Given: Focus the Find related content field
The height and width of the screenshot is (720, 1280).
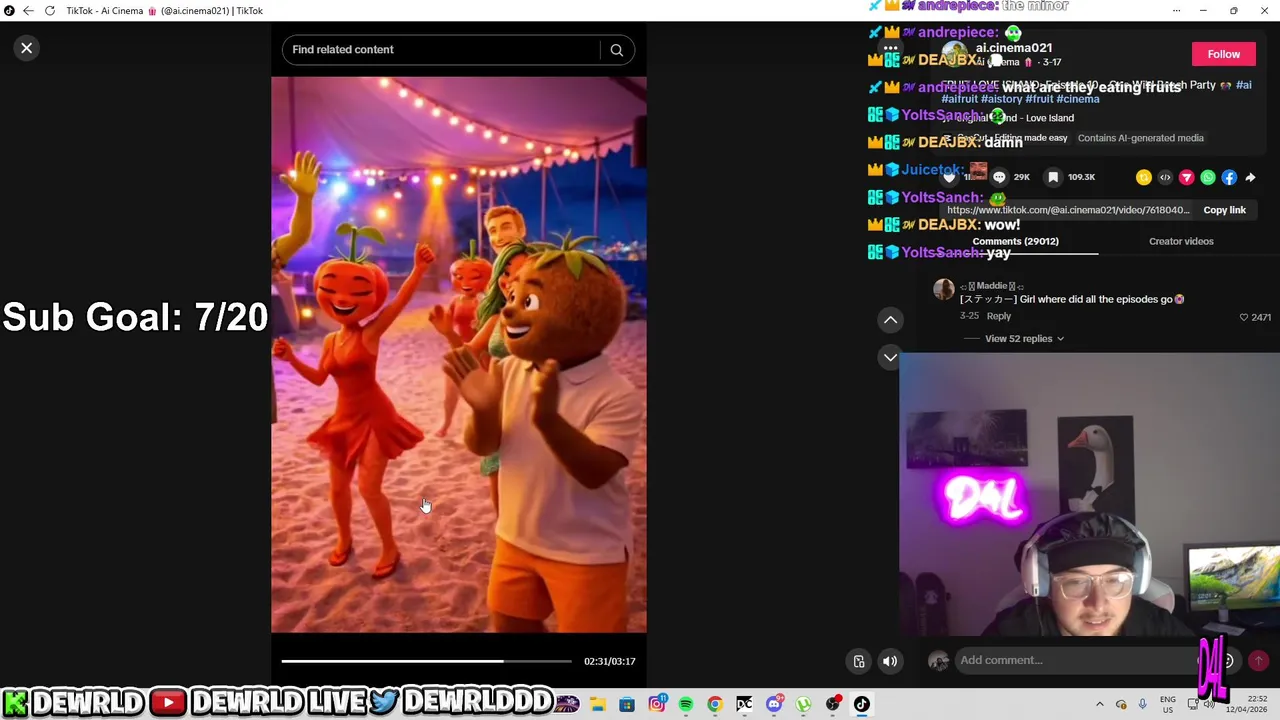Looking at the screenshot, I should coord(442,50).
